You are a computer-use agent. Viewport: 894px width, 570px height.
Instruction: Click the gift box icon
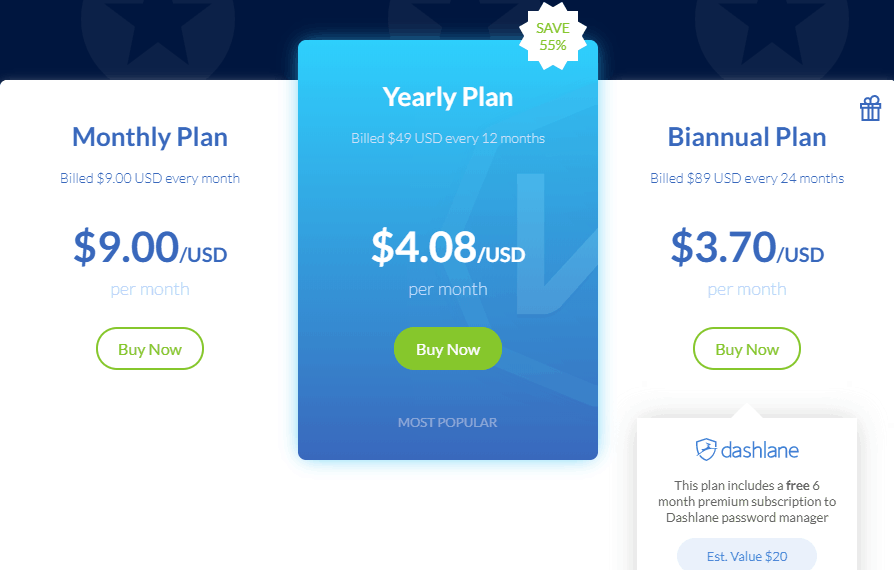pos(870,108)
